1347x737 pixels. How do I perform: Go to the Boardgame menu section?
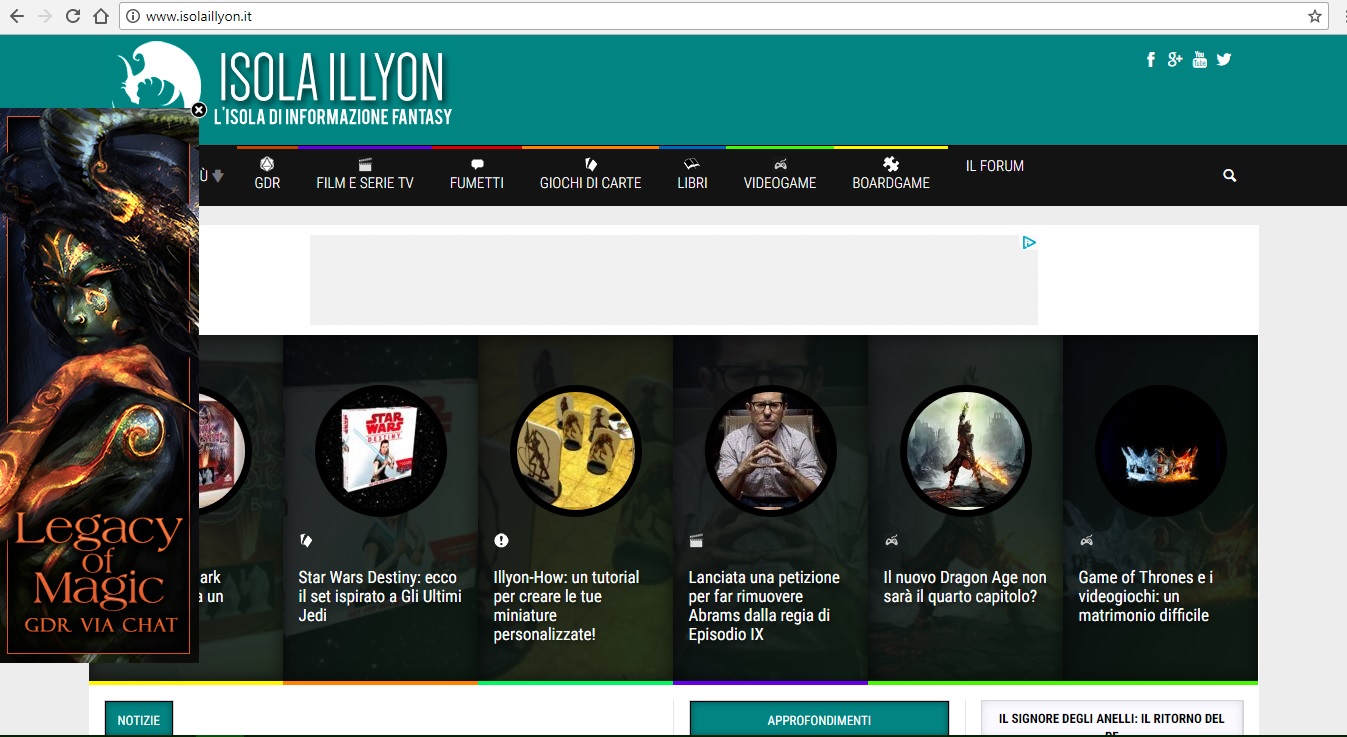pos(891,174)
